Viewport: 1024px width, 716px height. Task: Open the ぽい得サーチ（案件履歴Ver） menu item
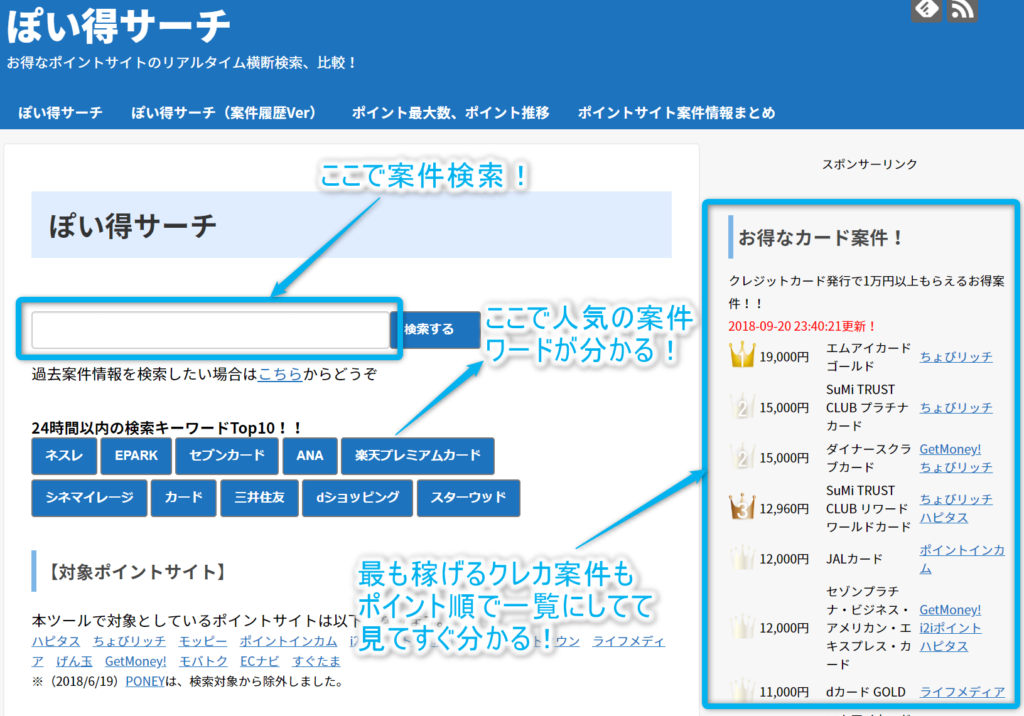pos(226,113)
